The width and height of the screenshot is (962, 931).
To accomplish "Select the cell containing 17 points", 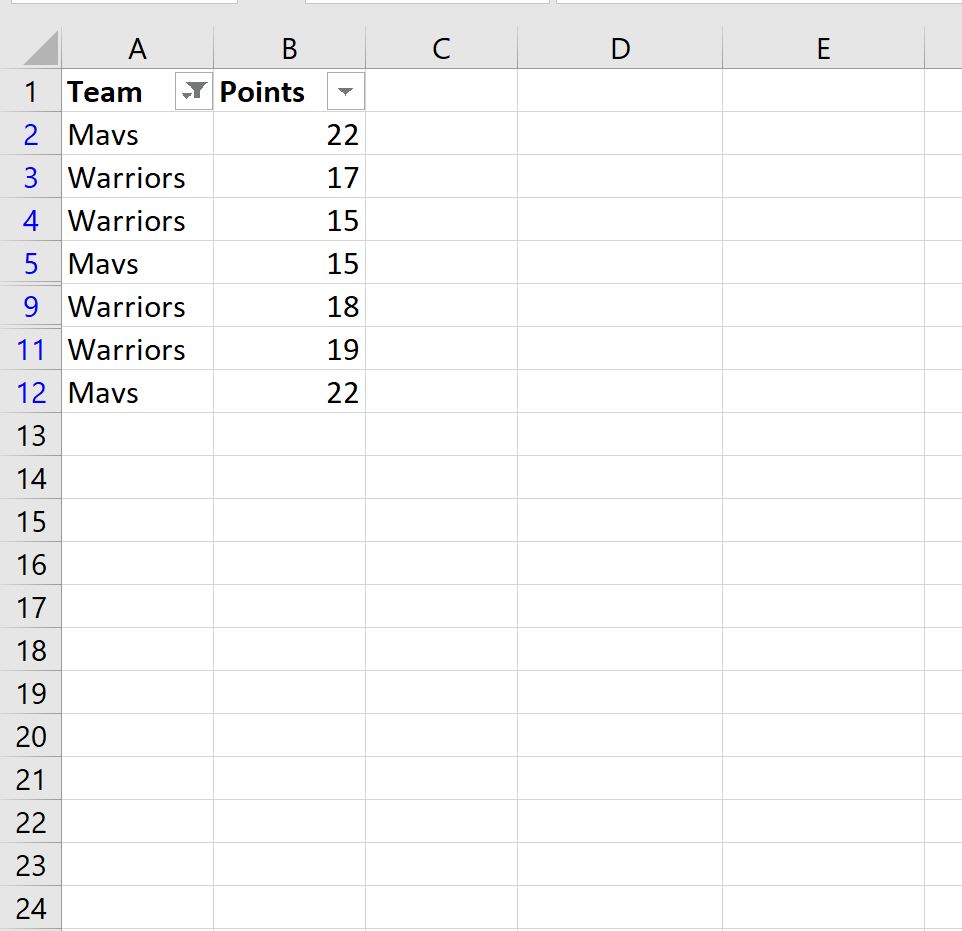I will point(290,177).
